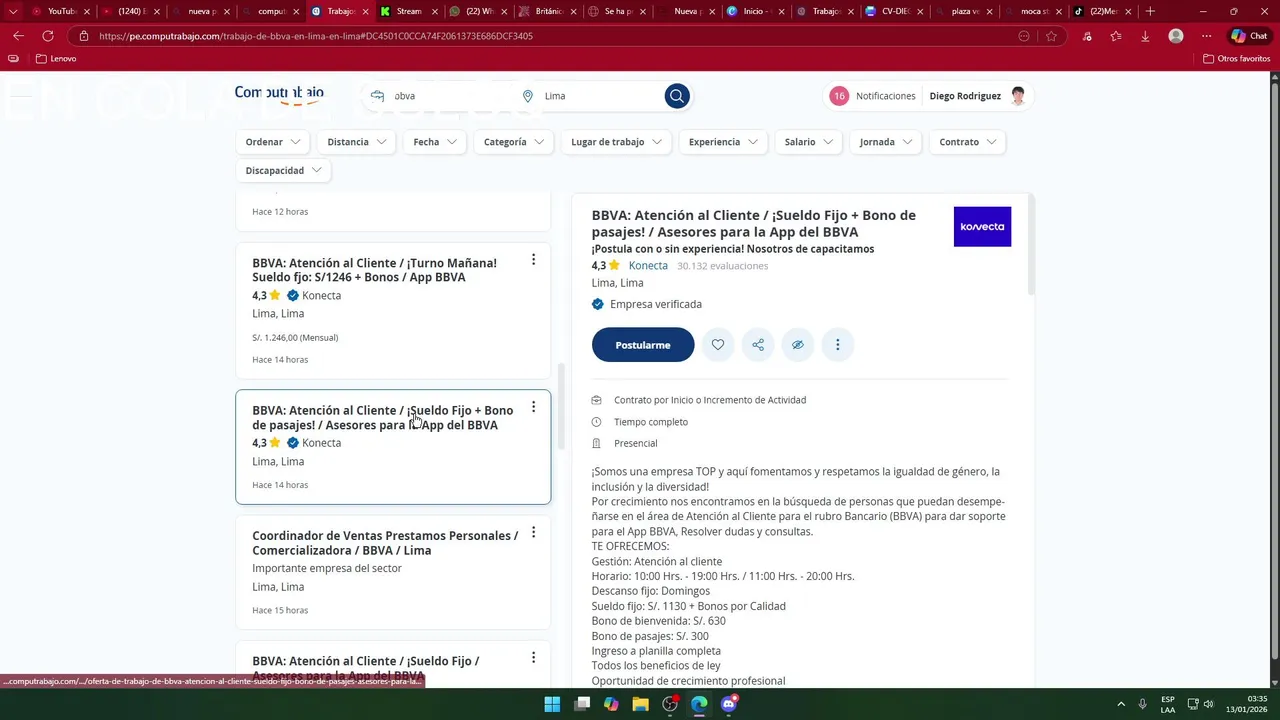Image resolution: width=1280 pixels, height=720 pixels.
Task: Open more options dots beside Postularme
Action: coord(838,345)
